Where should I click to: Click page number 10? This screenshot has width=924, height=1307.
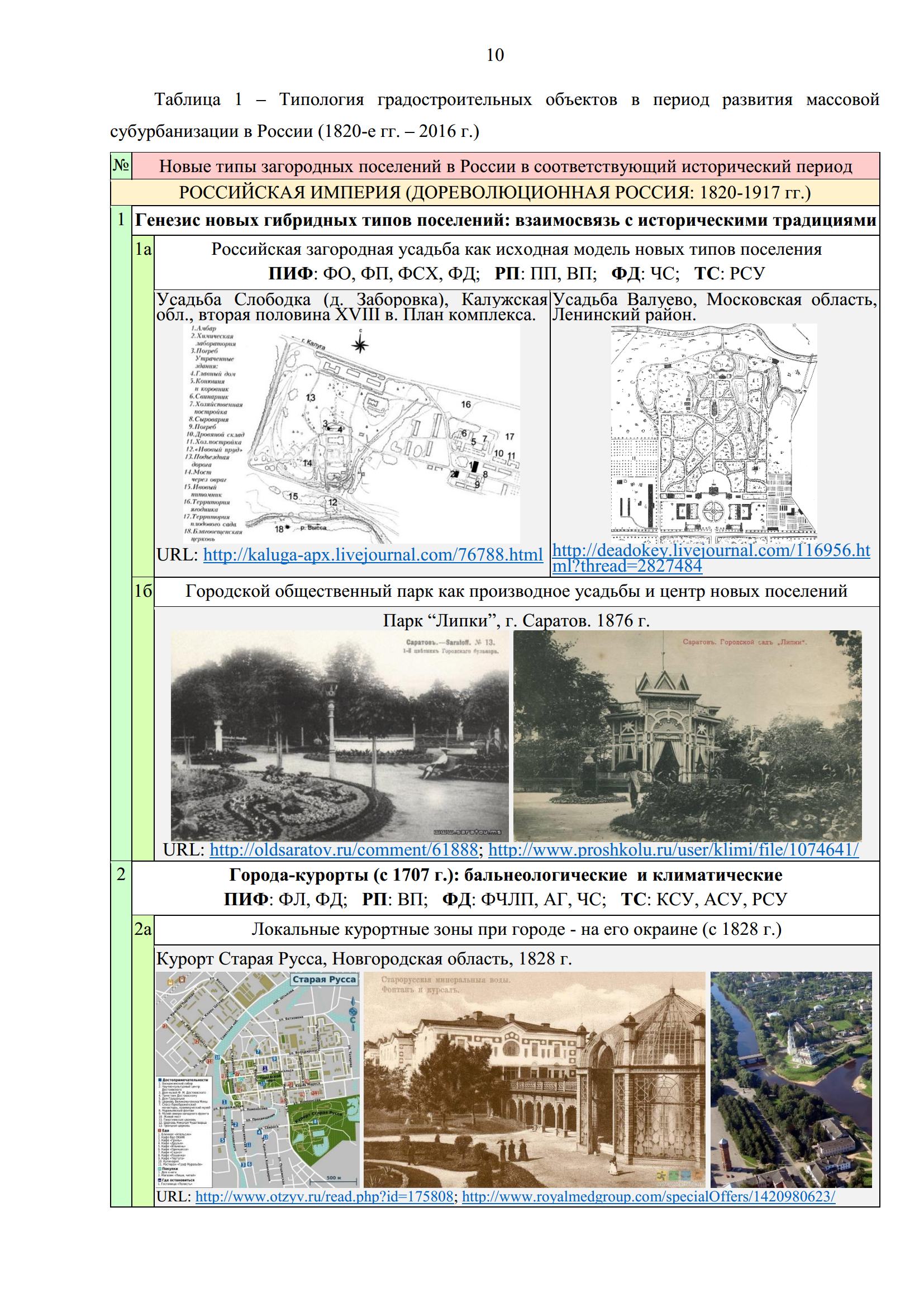(x=495, y=55)
